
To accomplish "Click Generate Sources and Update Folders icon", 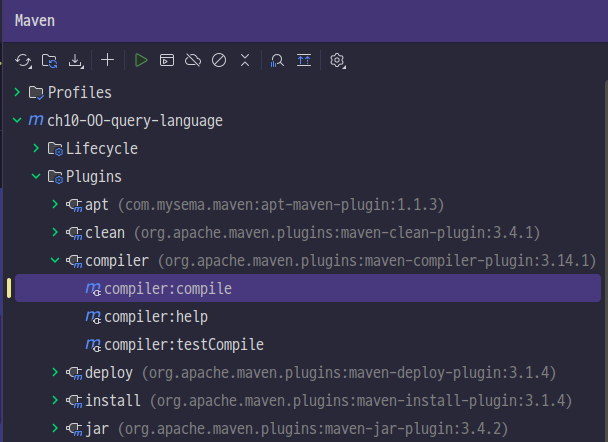I will (x=50, y=60).
